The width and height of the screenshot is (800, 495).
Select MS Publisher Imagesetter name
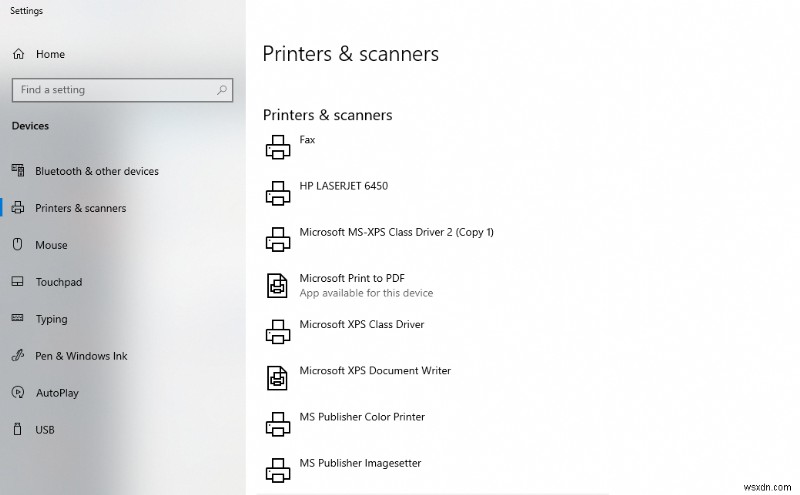(360, 463)
